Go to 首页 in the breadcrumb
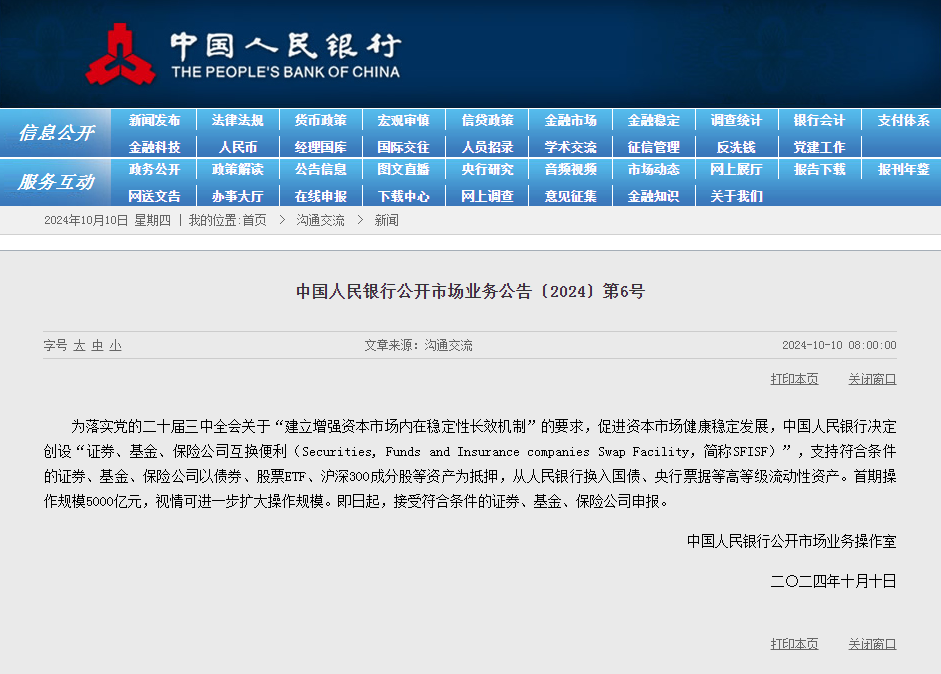The height and width of the screenshot is (674, 941). (254, 220)
